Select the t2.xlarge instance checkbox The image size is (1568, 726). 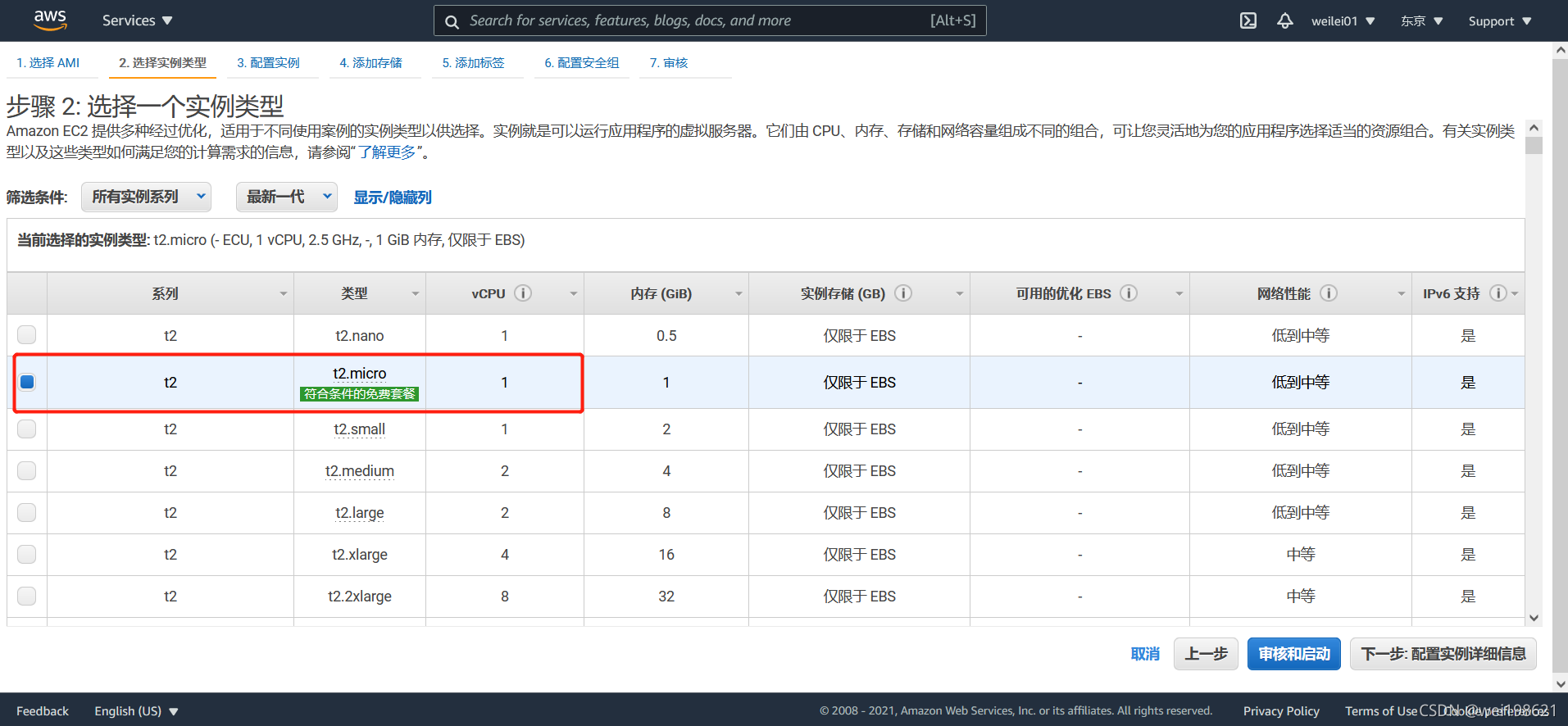click(27, 554)
